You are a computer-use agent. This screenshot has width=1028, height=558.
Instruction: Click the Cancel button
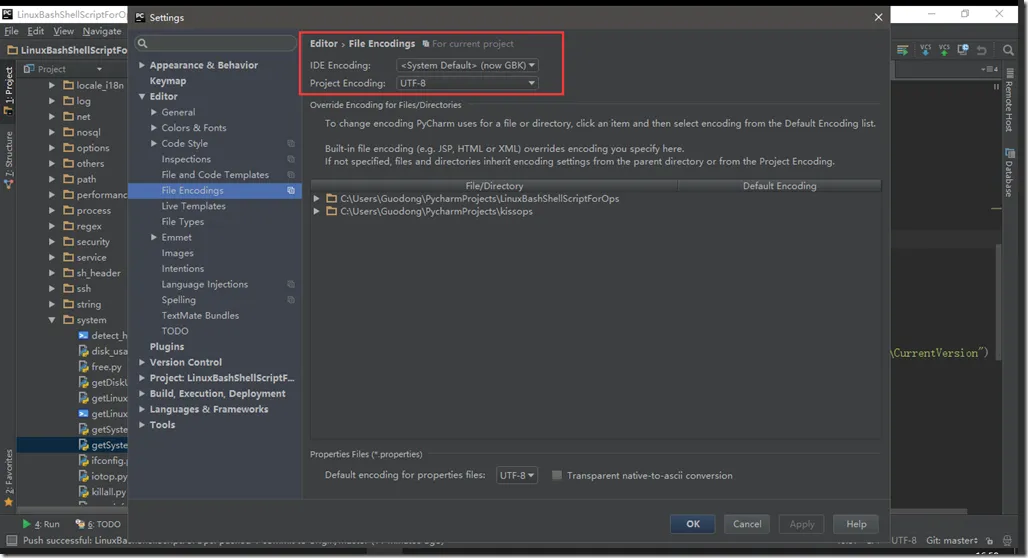(747, 524)
